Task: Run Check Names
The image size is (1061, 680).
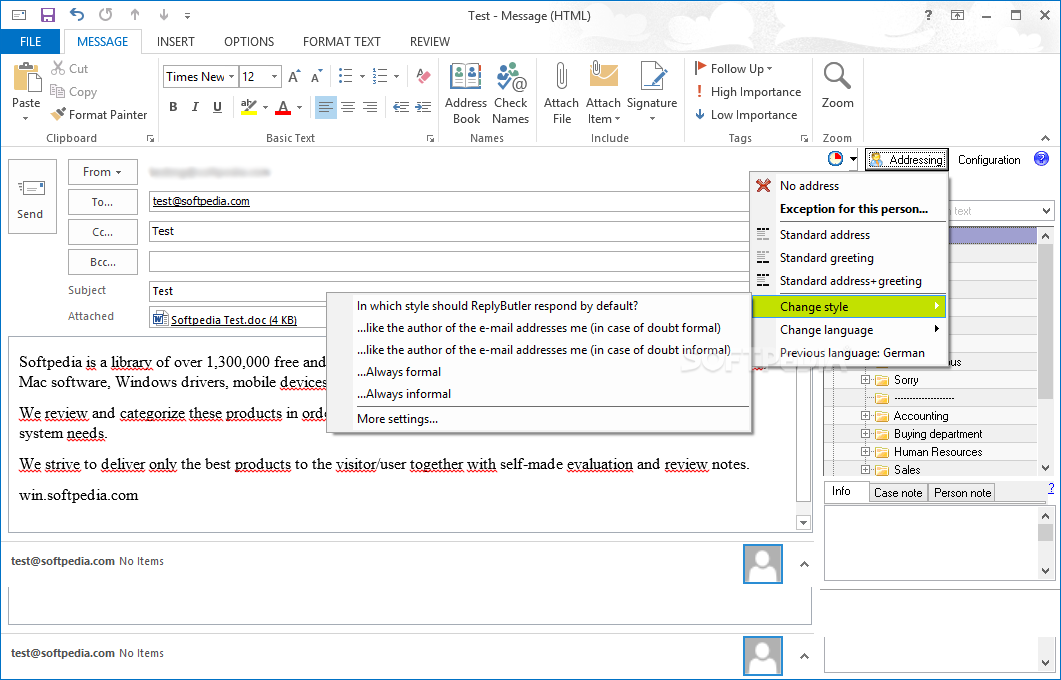Action: [510, 93]
